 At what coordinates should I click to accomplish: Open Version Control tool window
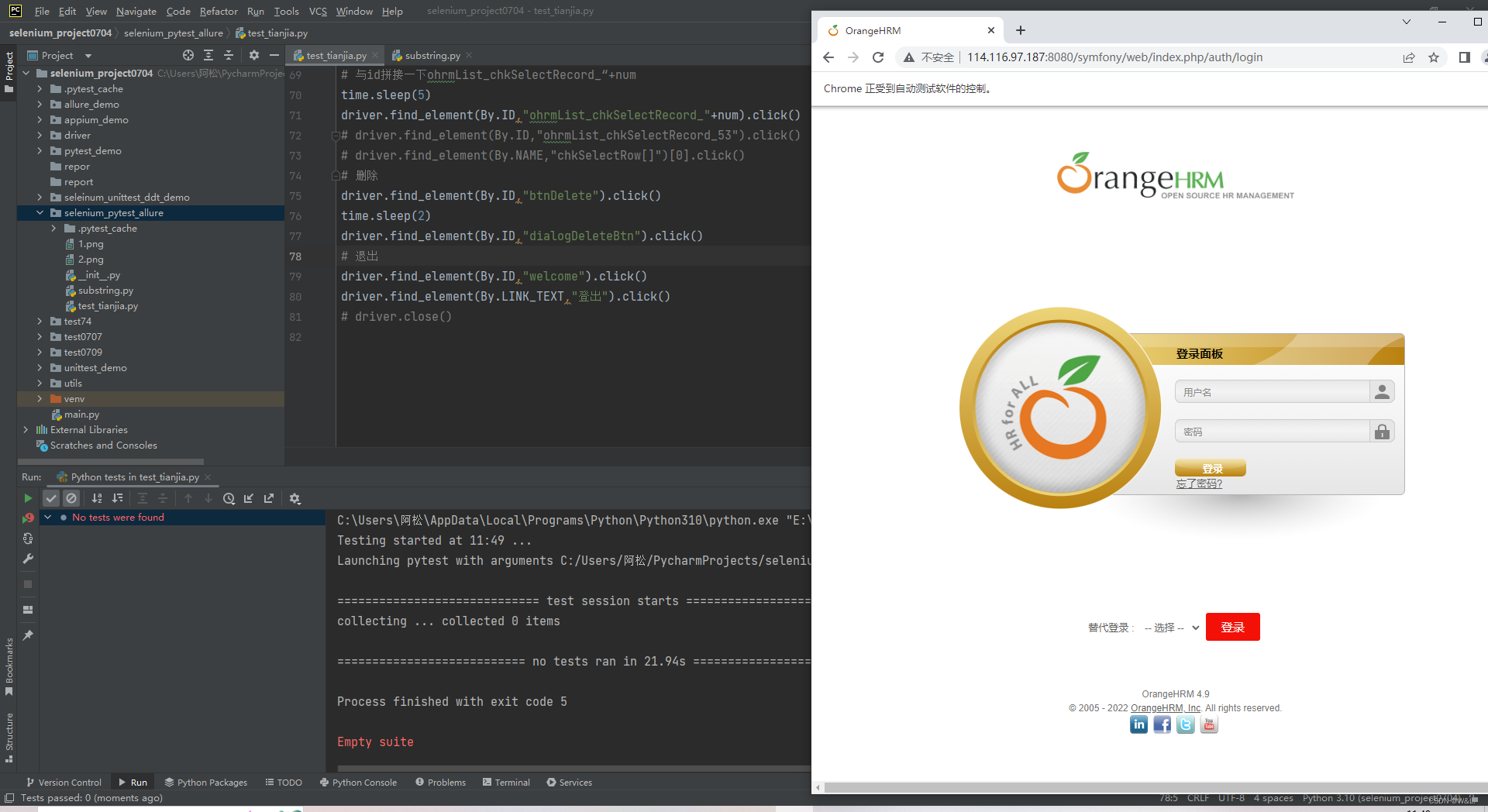64,782
